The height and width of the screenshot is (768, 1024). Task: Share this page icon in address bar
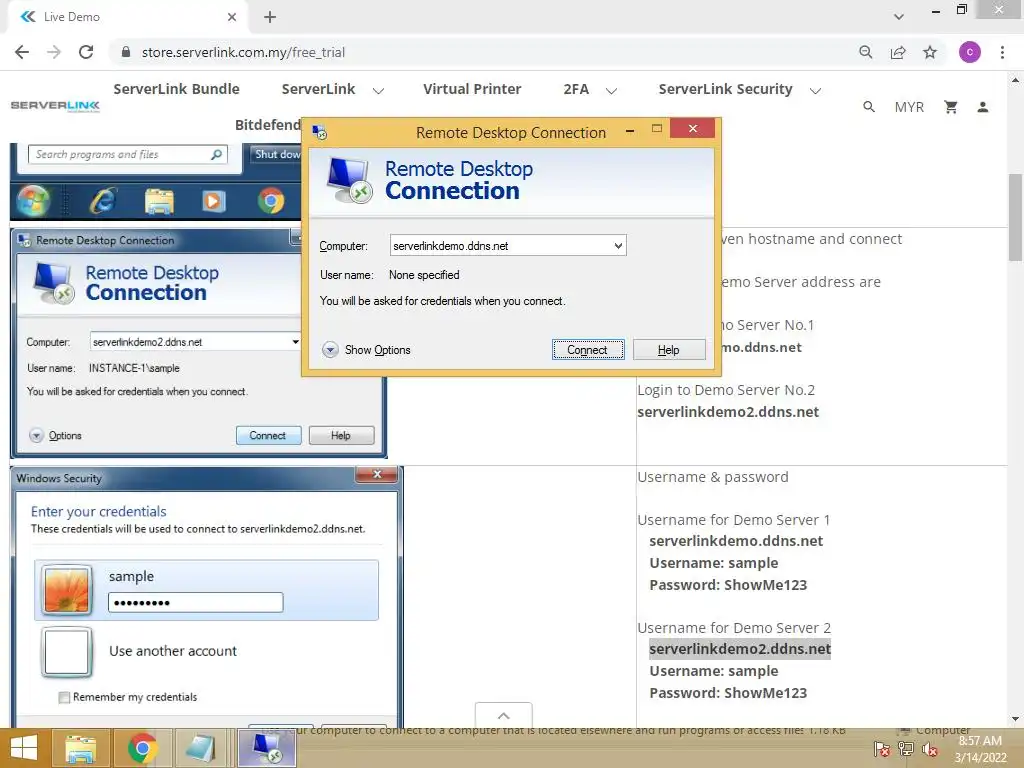pyautogui.click(x=898, y=52)
